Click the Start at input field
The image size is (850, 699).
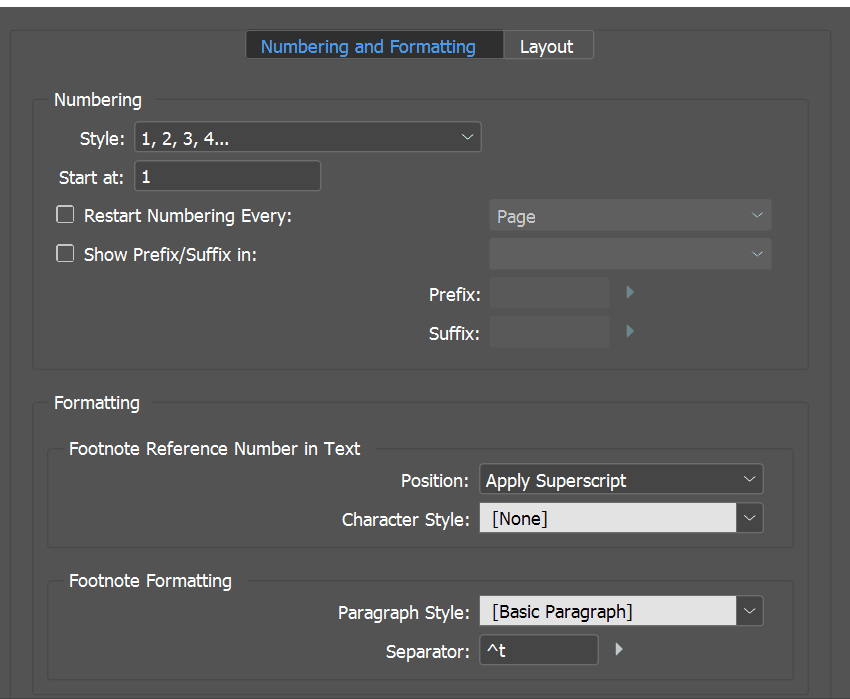[227, 177]
